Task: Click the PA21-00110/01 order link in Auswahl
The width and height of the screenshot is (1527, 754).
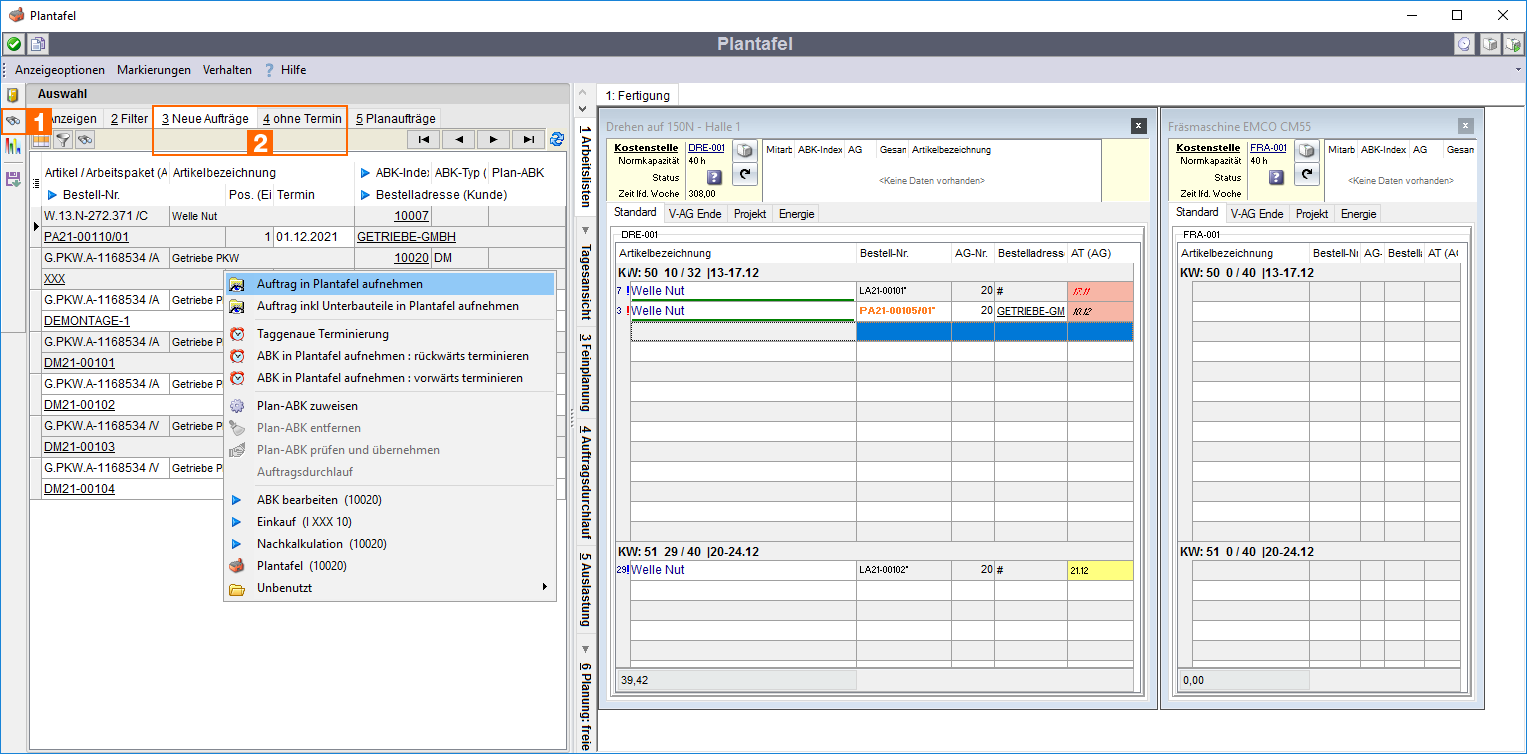Action: 86,237
